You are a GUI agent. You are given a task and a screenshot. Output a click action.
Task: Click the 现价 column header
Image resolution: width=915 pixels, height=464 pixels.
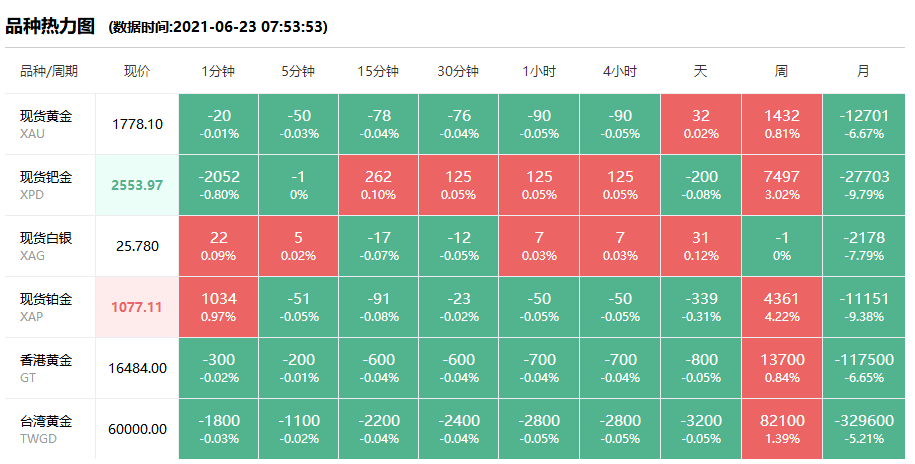pyautogui.click(x=137, y=72)
